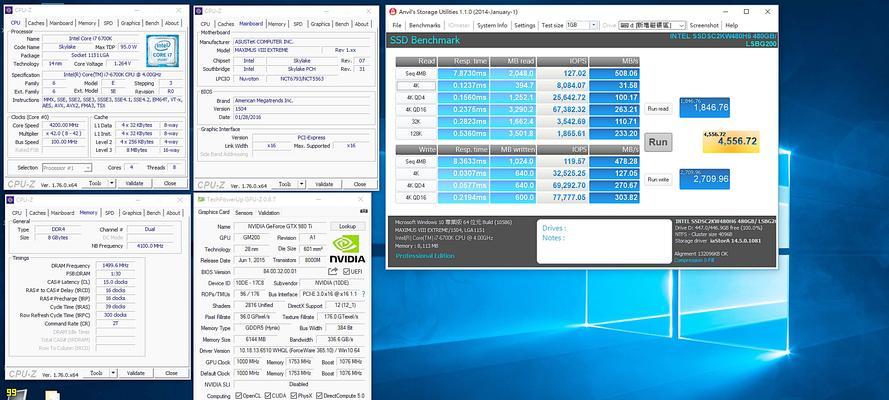889x400 pixels.
Task: Click the 4K QD16 read test button
Action: 416,110
